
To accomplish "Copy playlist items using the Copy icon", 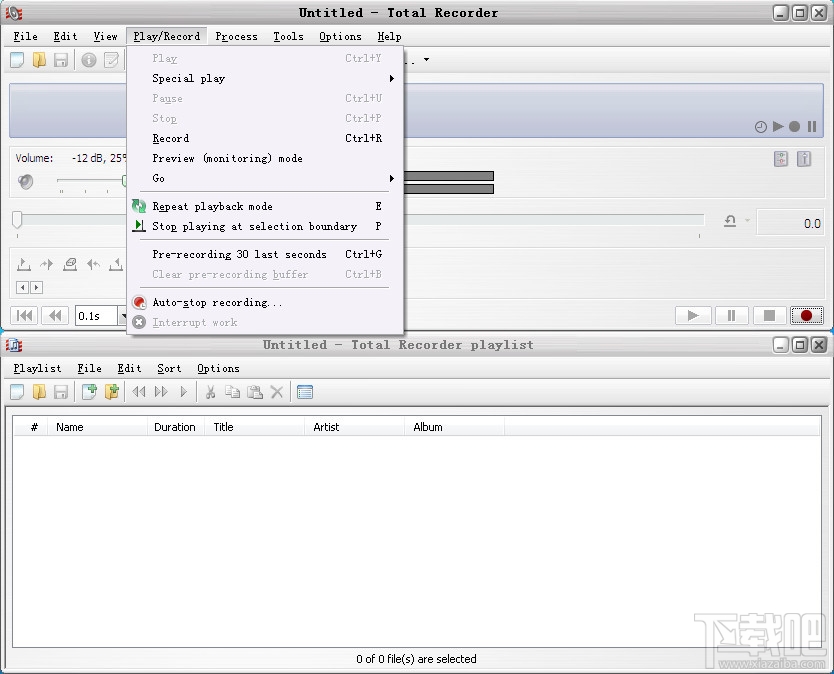I will tap(234, 391).
